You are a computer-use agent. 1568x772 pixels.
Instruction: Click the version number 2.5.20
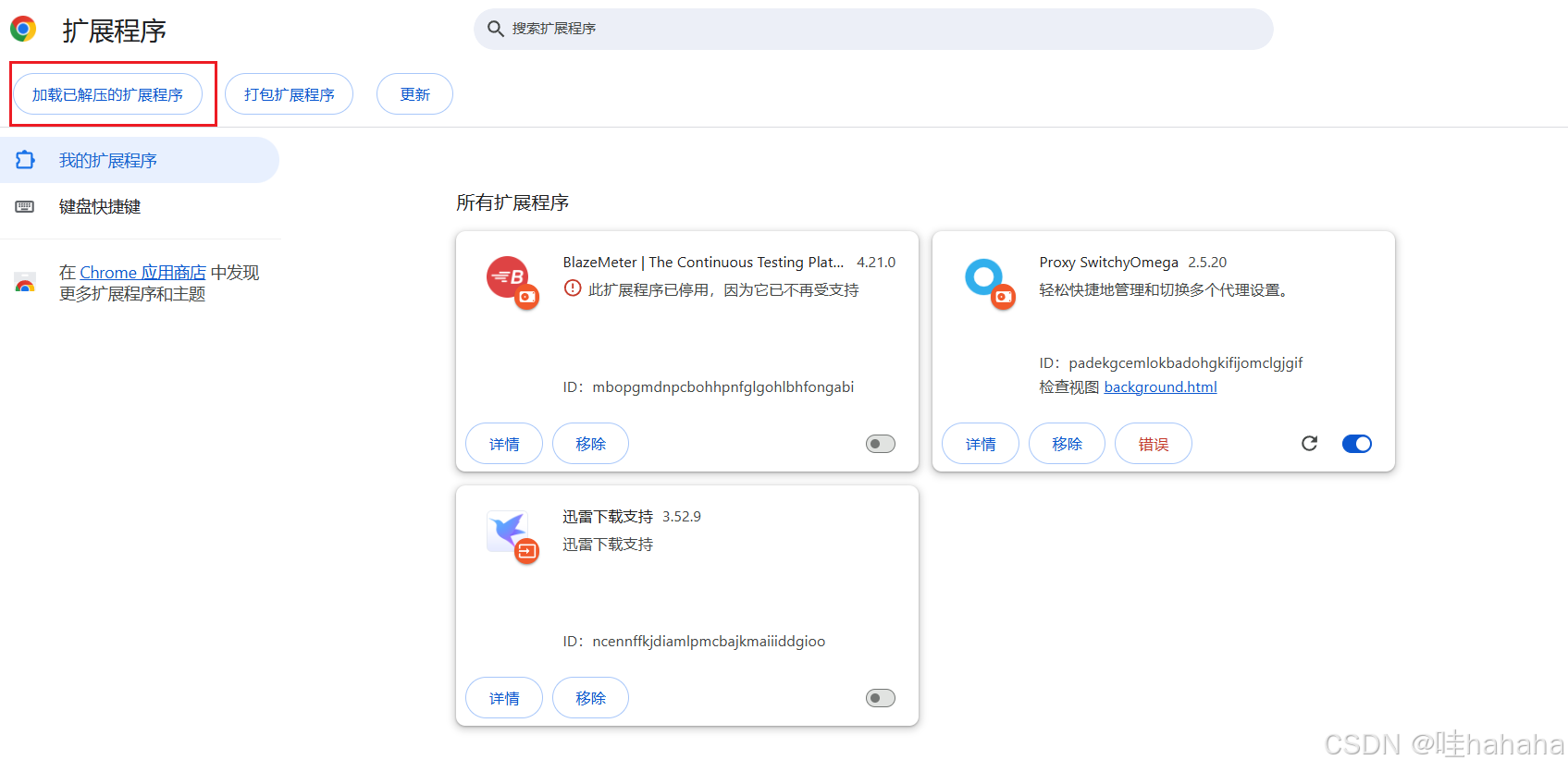coord(1207,263)
